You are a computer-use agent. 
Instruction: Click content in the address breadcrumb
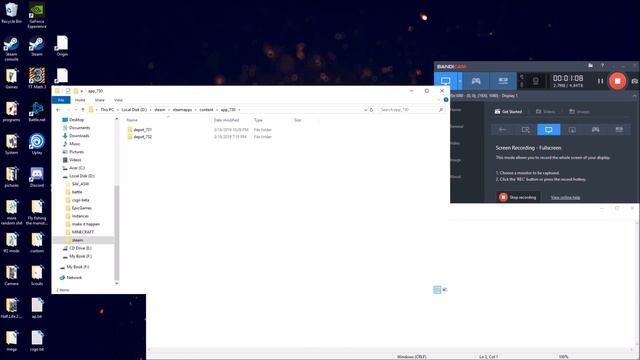pyautogui.click(x=206, y=110)
